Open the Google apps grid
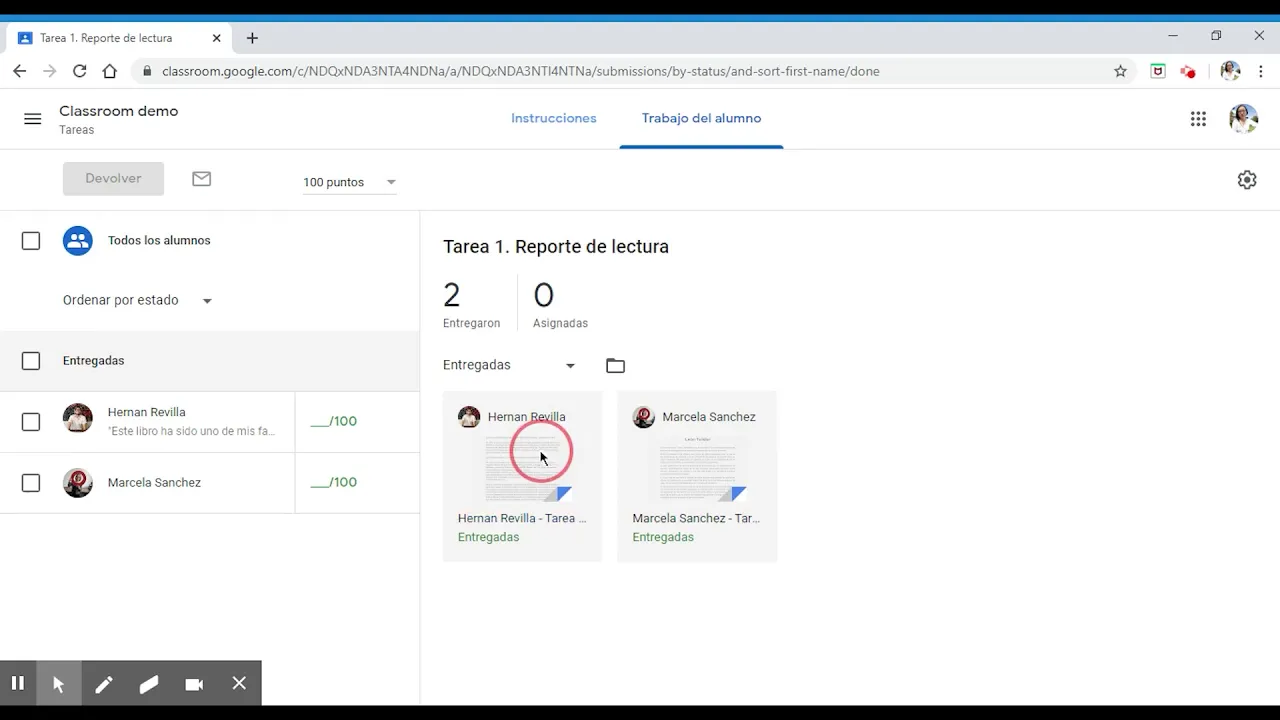The height and width of the screenshot is (720, 1280). [1198, 119]
